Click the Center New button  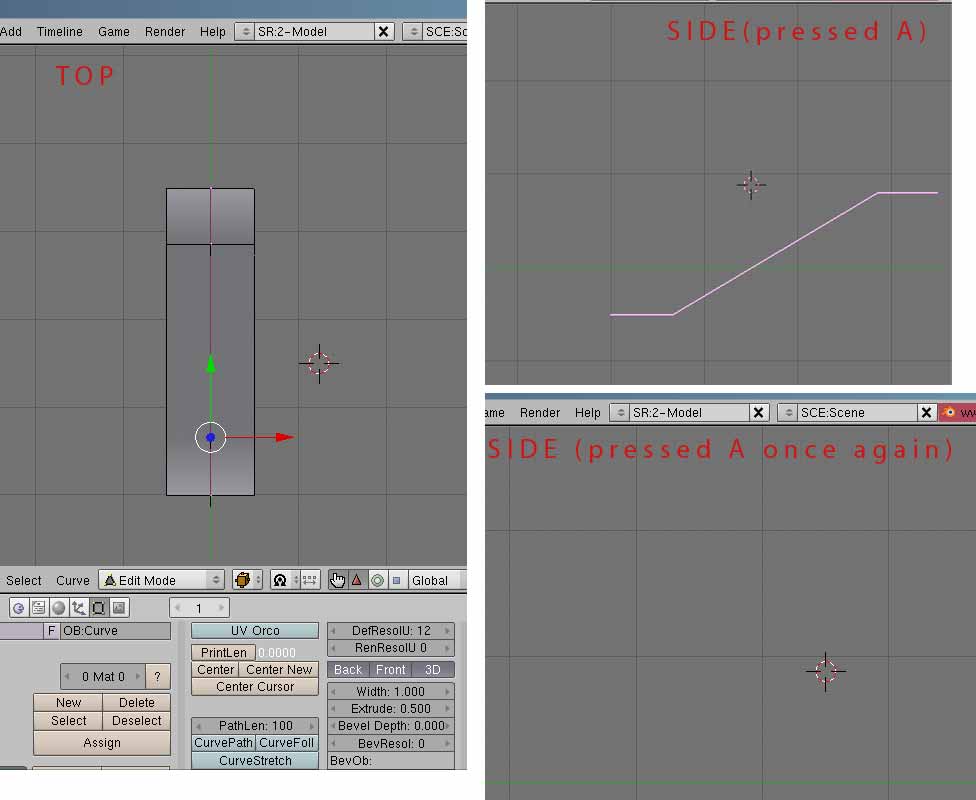click(279, 670)
